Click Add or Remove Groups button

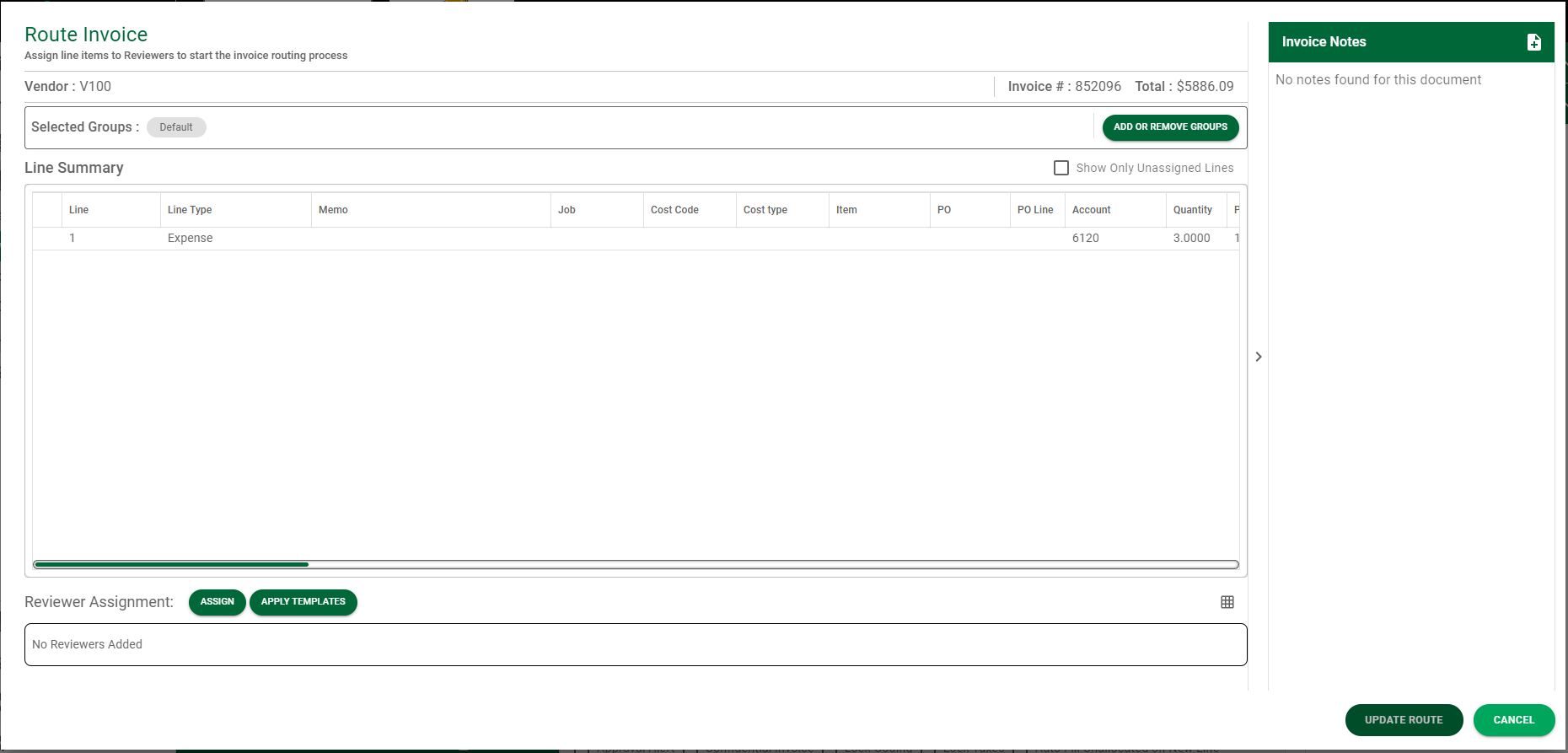(x=1170, y=127)
